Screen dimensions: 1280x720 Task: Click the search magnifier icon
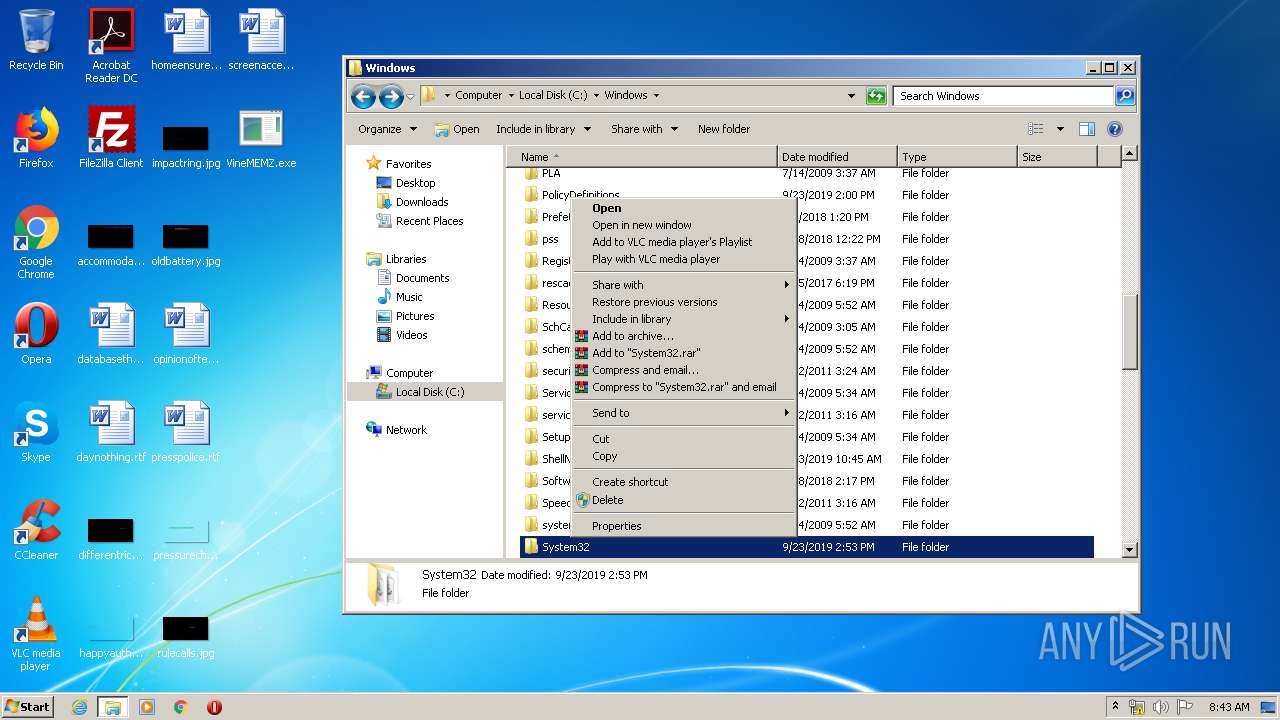coord(1125,96)
